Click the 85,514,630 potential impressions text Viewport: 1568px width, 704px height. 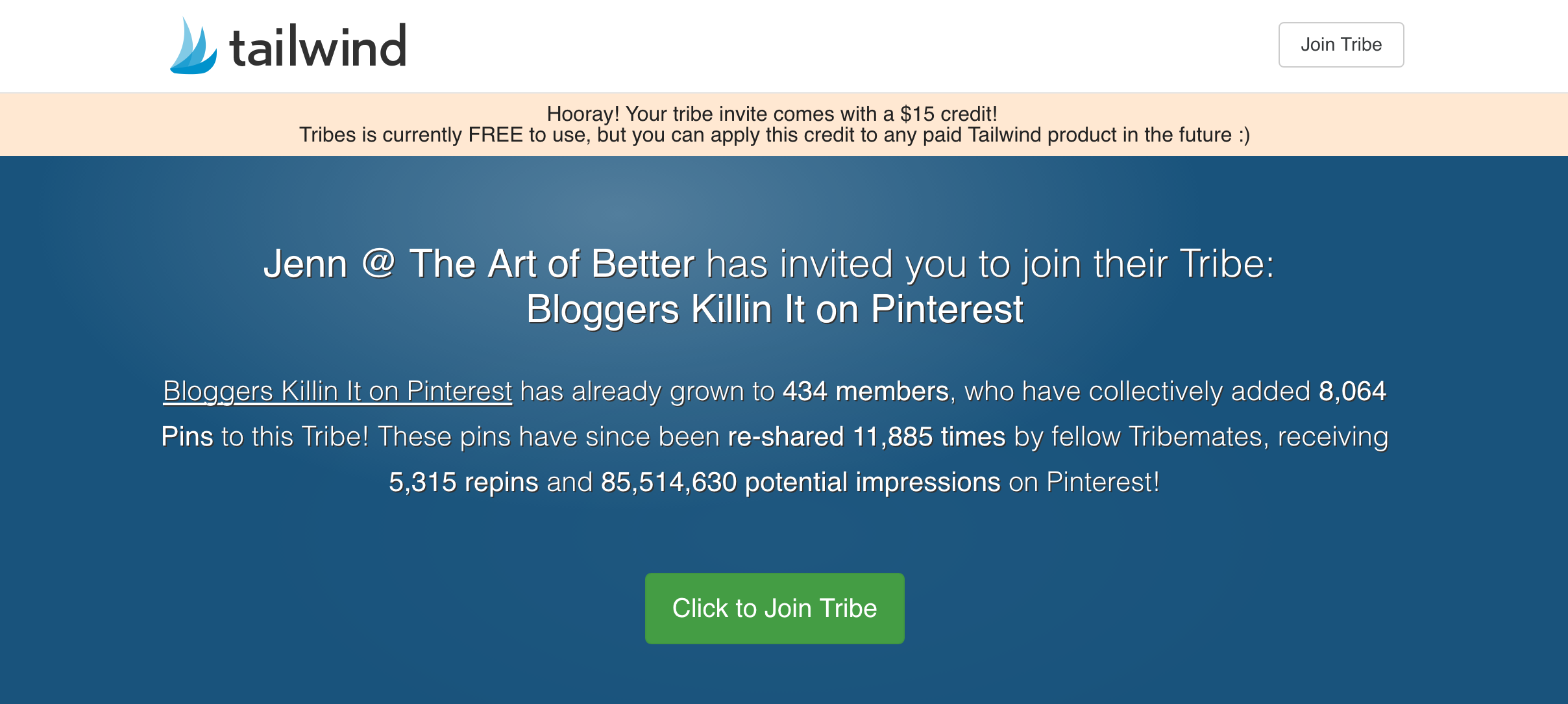tap(800, 482)
